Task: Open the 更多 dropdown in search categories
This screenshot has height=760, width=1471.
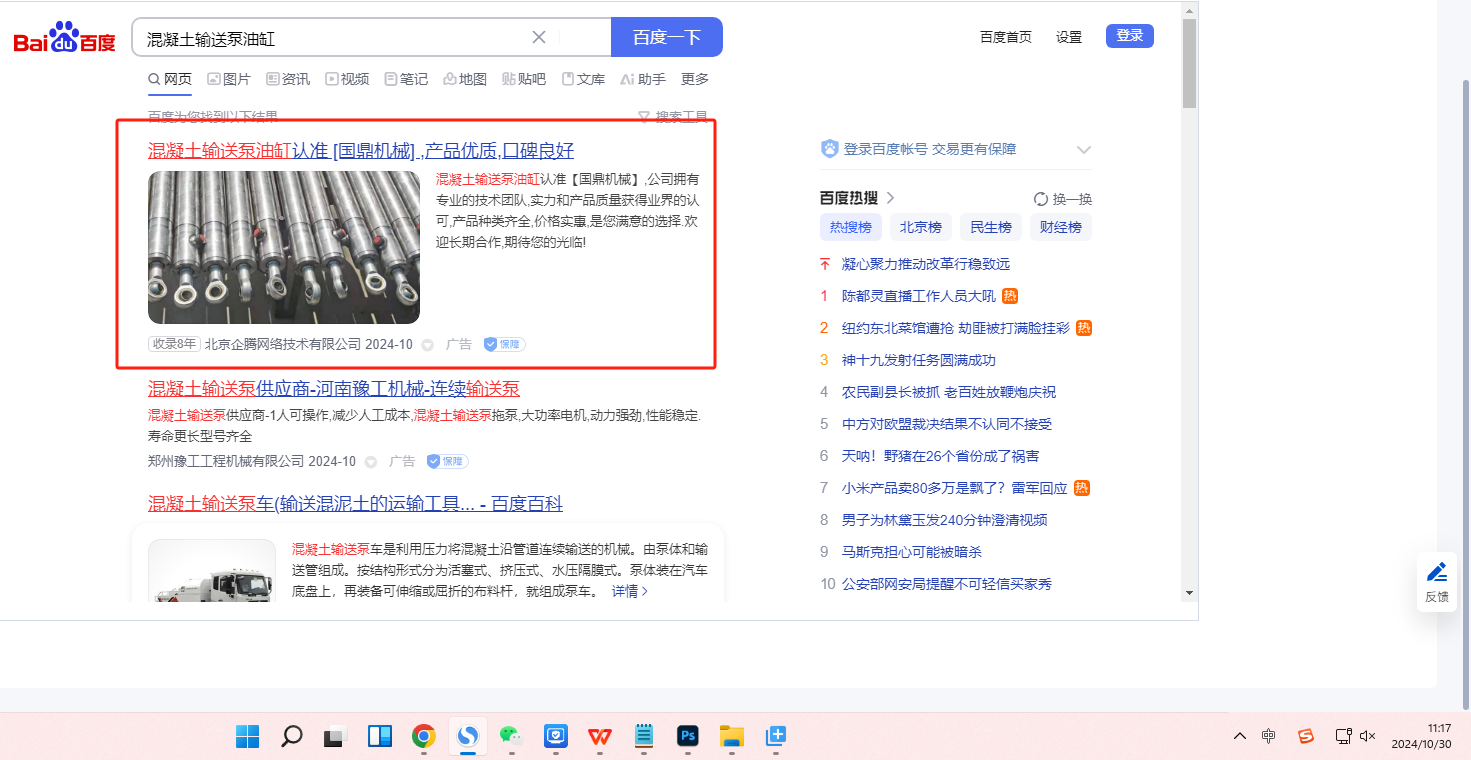Action: (x=694, y=79)
